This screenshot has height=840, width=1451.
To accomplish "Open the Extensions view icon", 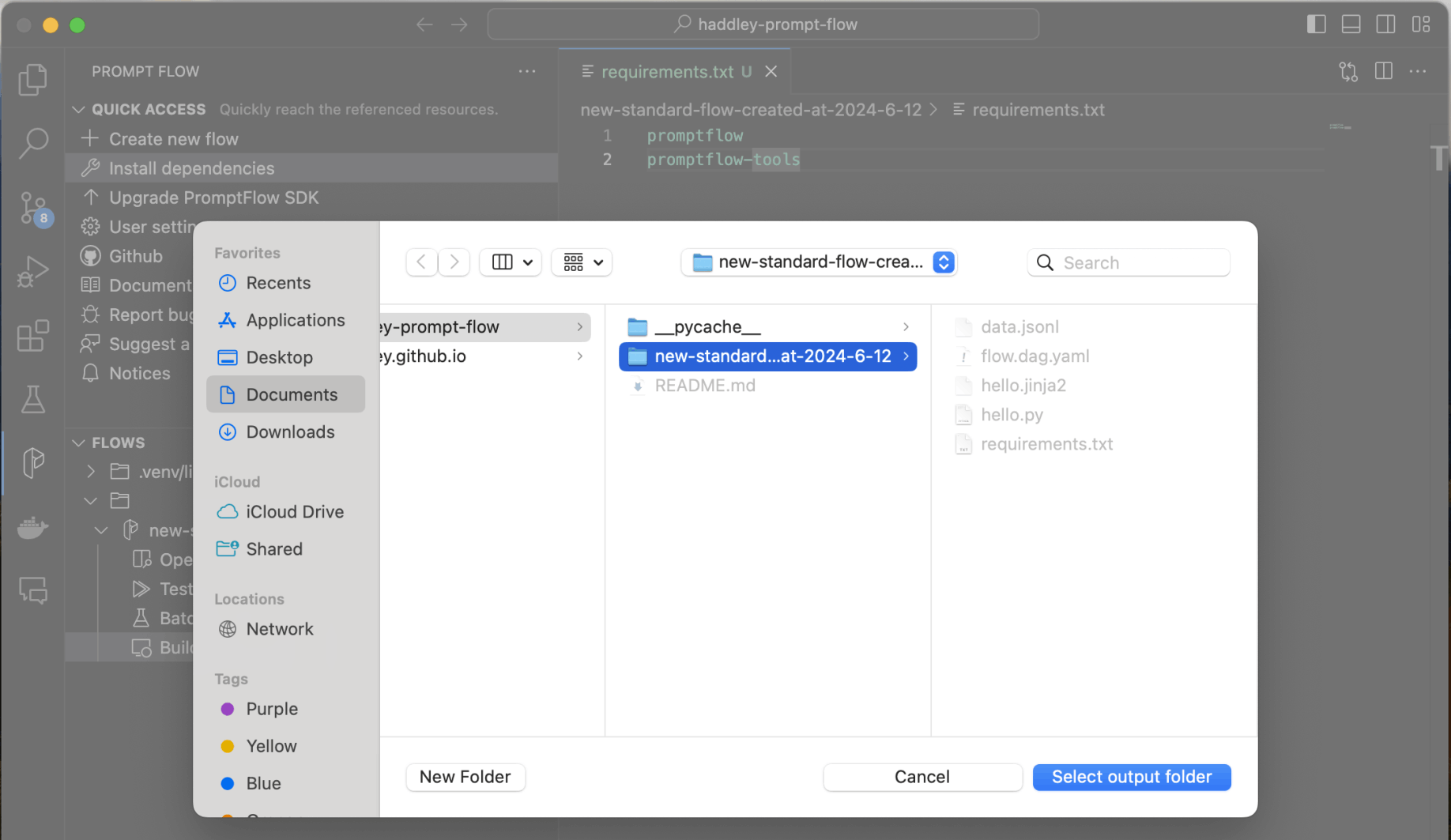I will tap(32, 337).
